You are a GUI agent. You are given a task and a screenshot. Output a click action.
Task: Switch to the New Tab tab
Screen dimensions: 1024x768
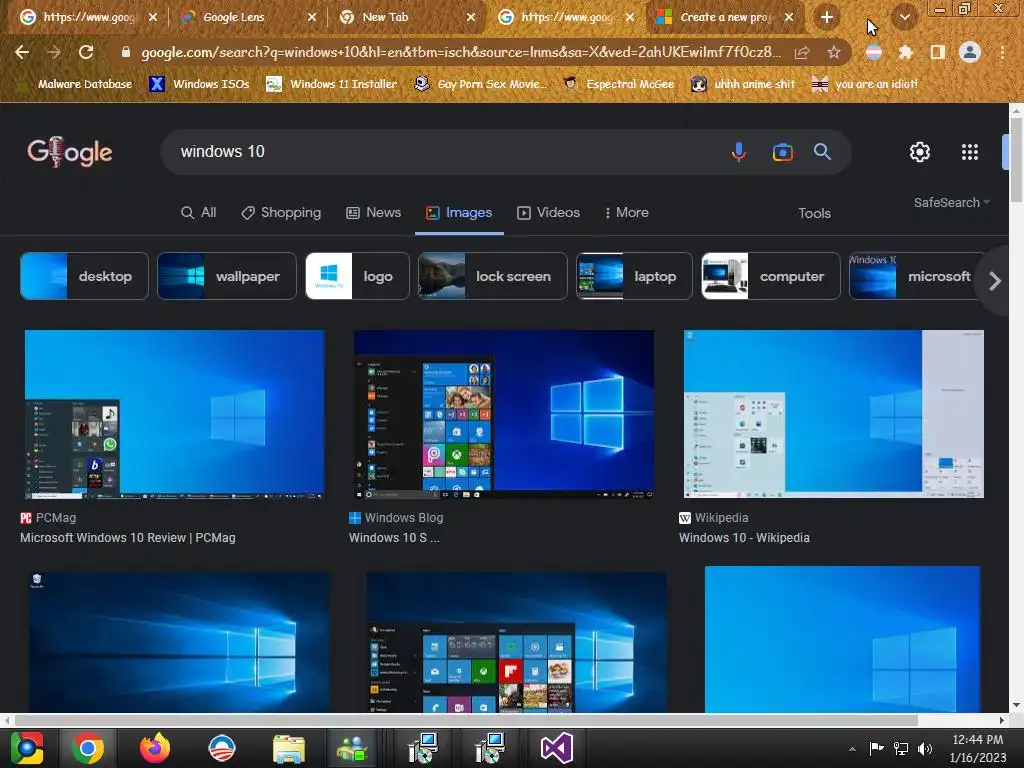click(x=406, y=18)
